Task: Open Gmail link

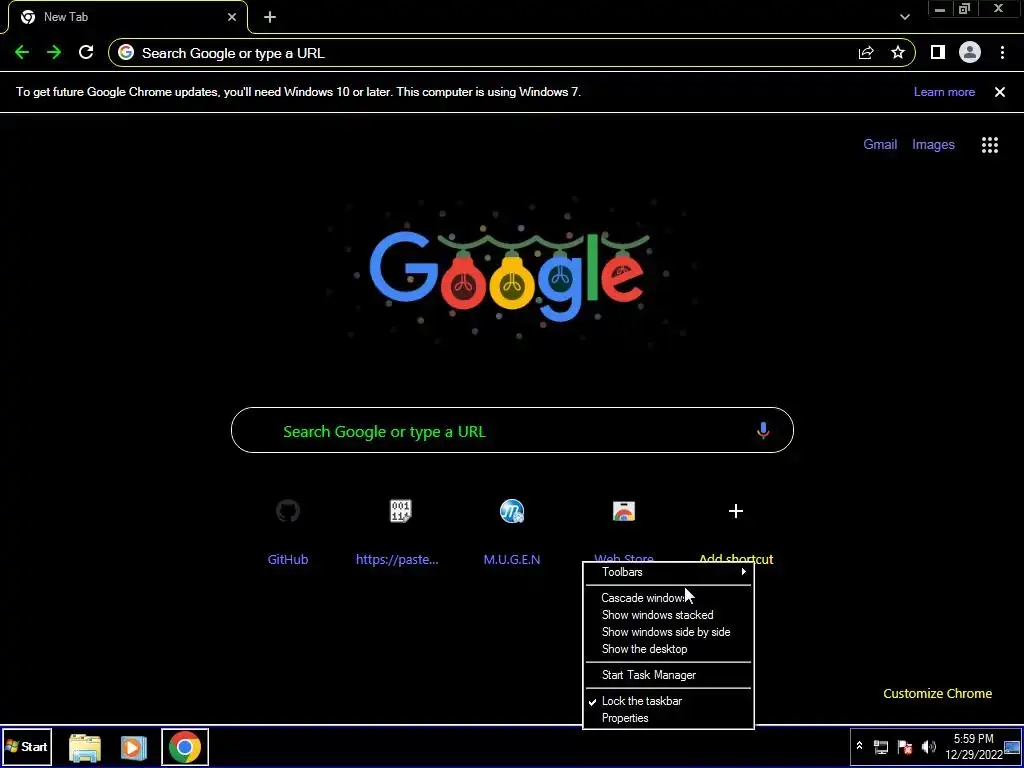Action: pyautogui.click(x=880, y=144)
